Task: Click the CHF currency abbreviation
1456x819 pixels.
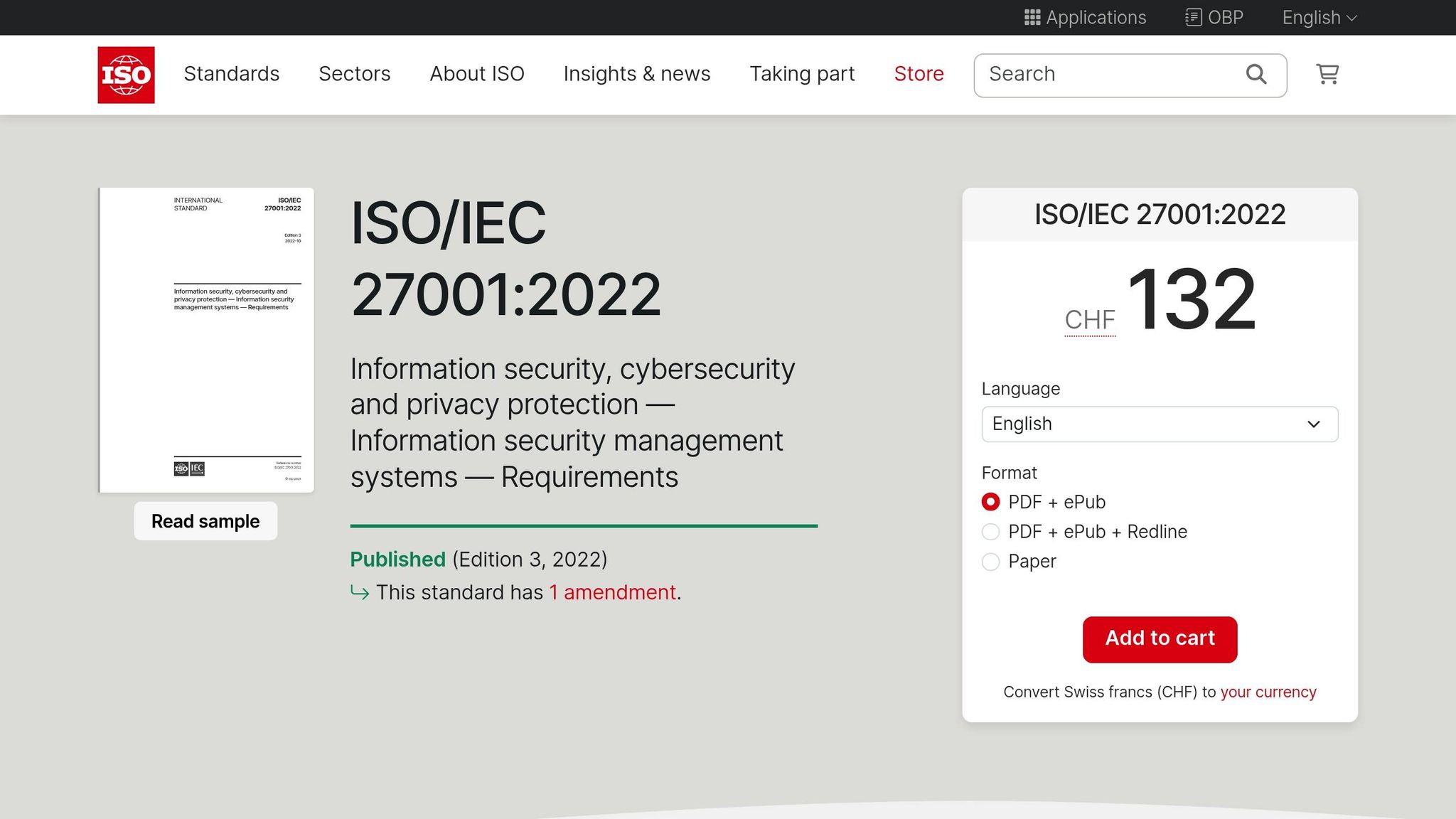Action: tap(1090, 320)
